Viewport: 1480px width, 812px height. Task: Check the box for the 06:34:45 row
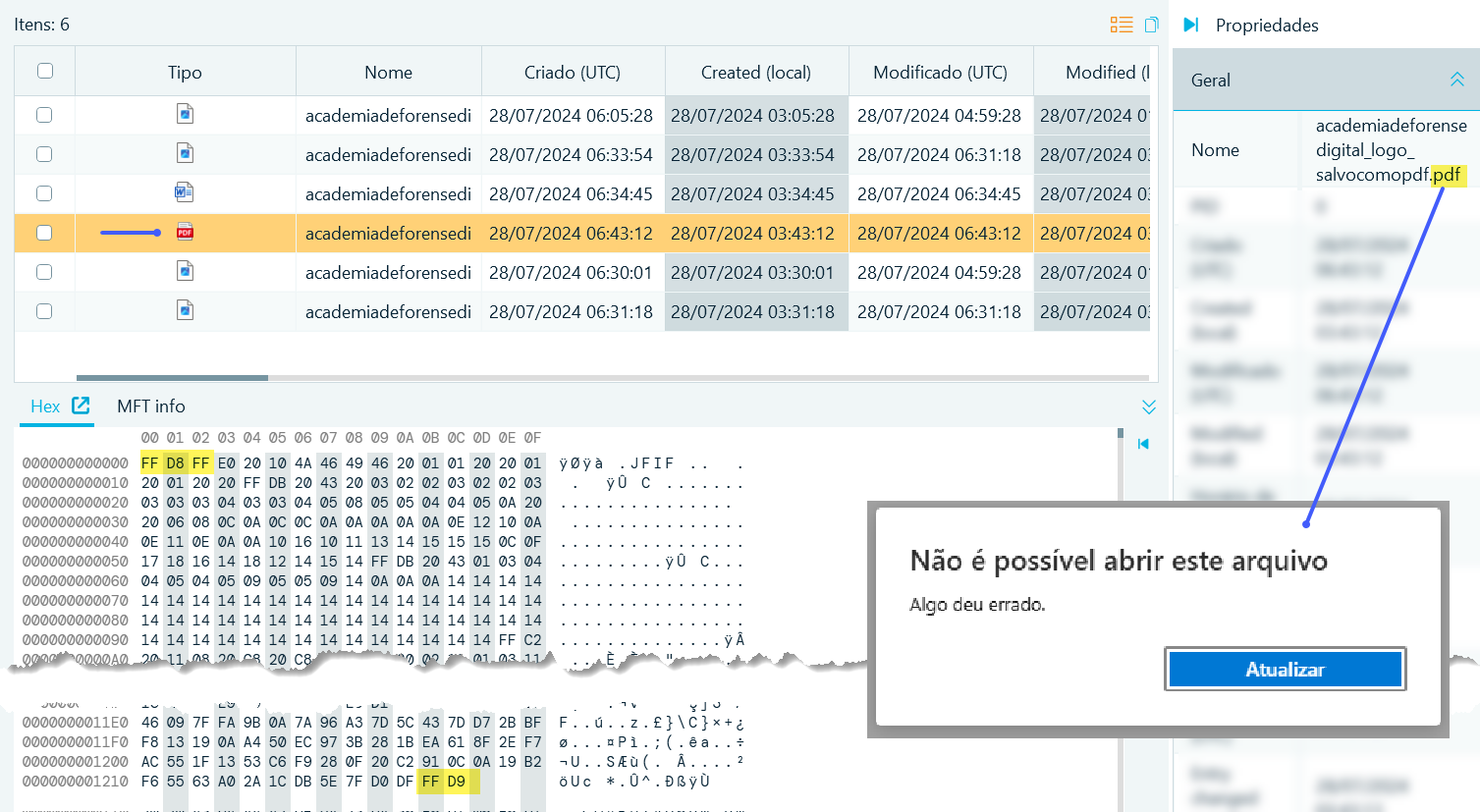tap(44, 193)
